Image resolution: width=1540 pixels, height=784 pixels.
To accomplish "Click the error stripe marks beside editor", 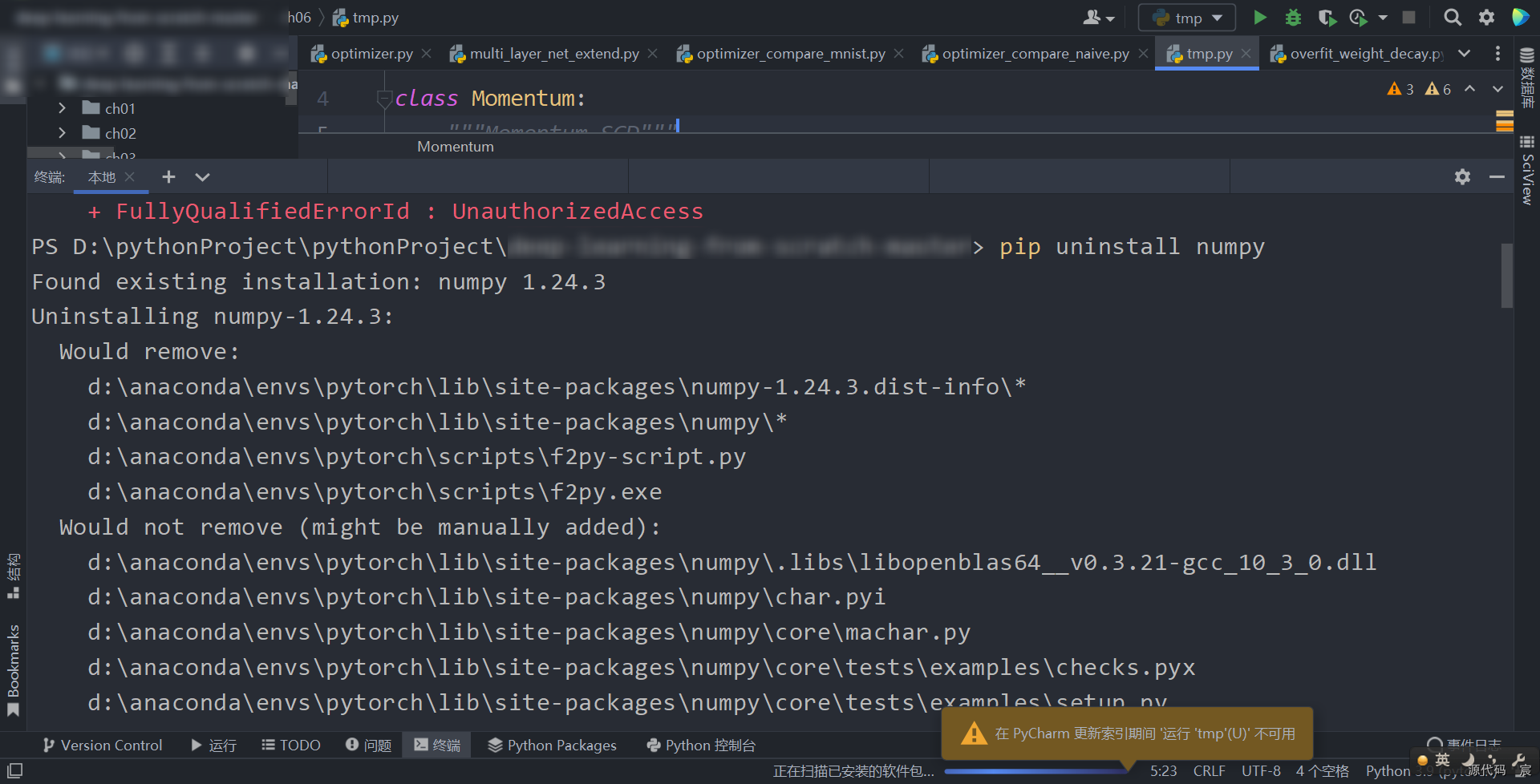I will [1505, 121].
